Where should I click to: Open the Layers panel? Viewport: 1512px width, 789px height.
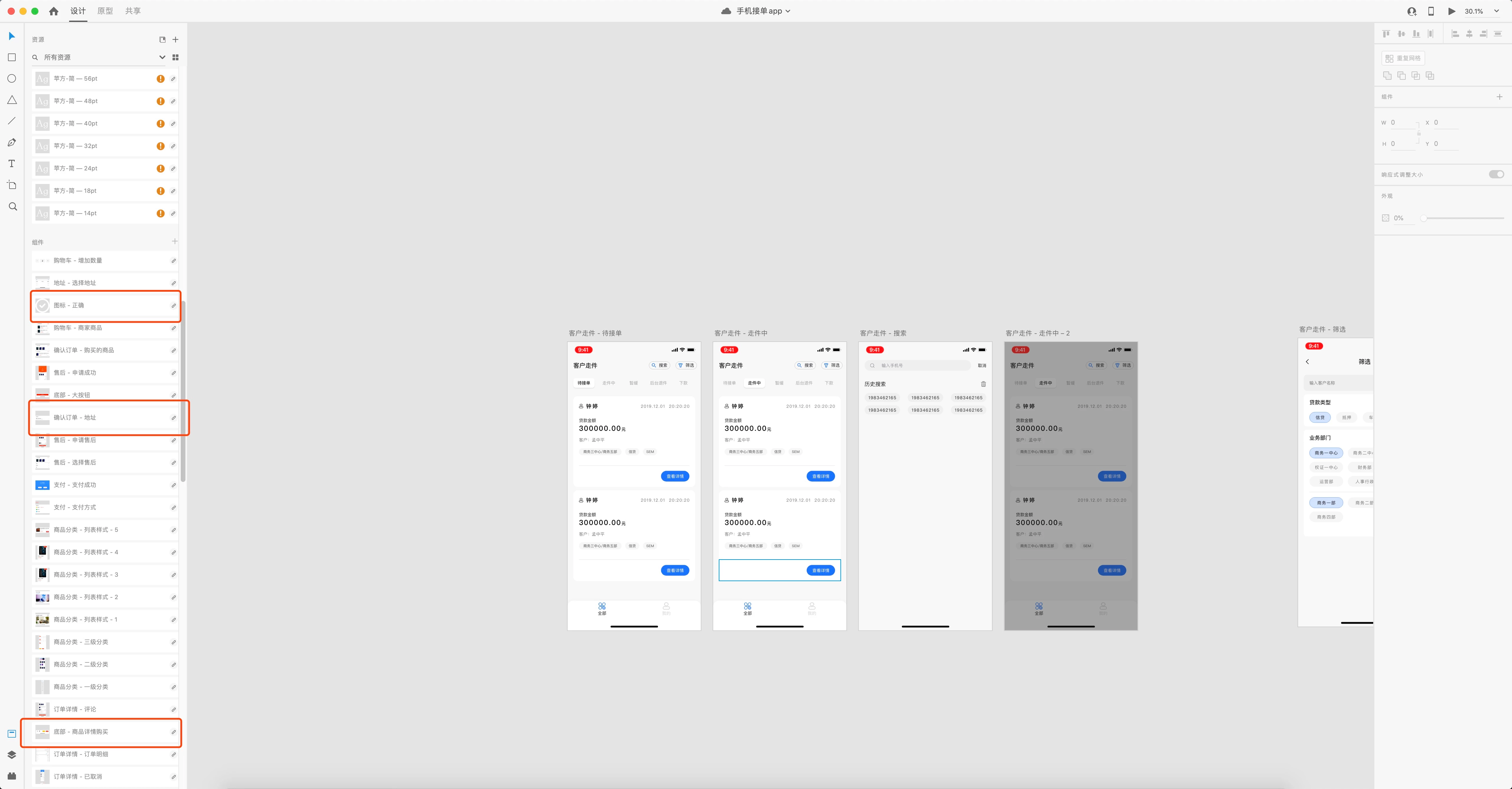point(12,755)
